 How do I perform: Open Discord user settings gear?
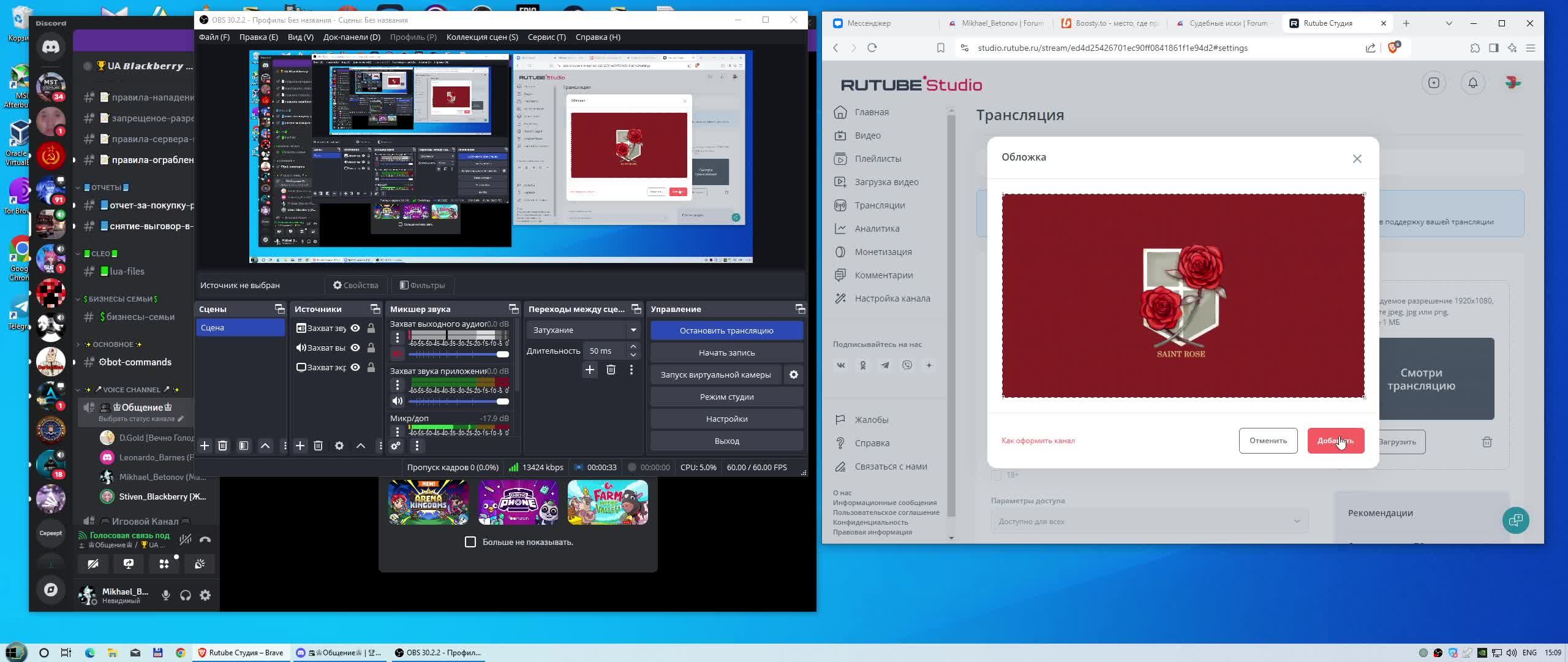coord(206,595)
